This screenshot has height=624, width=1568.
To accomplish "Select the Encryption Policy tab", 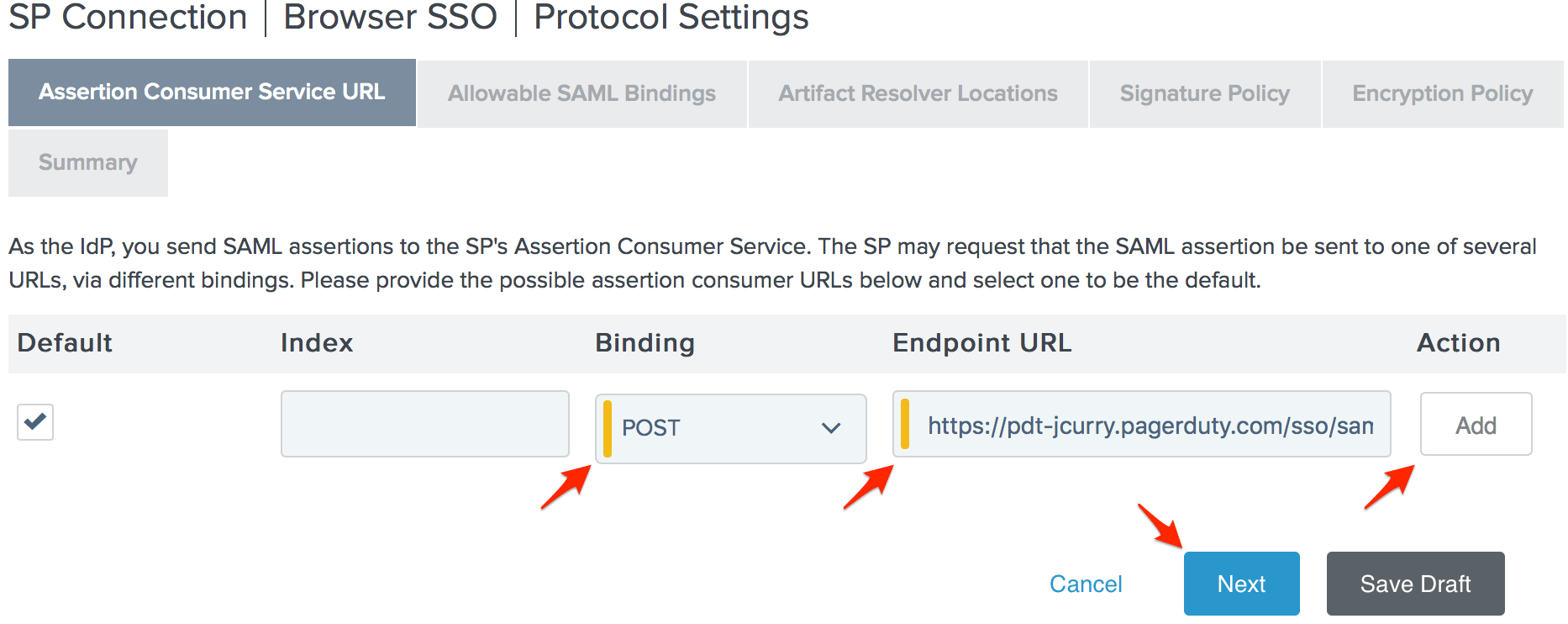I will 1442,93.
